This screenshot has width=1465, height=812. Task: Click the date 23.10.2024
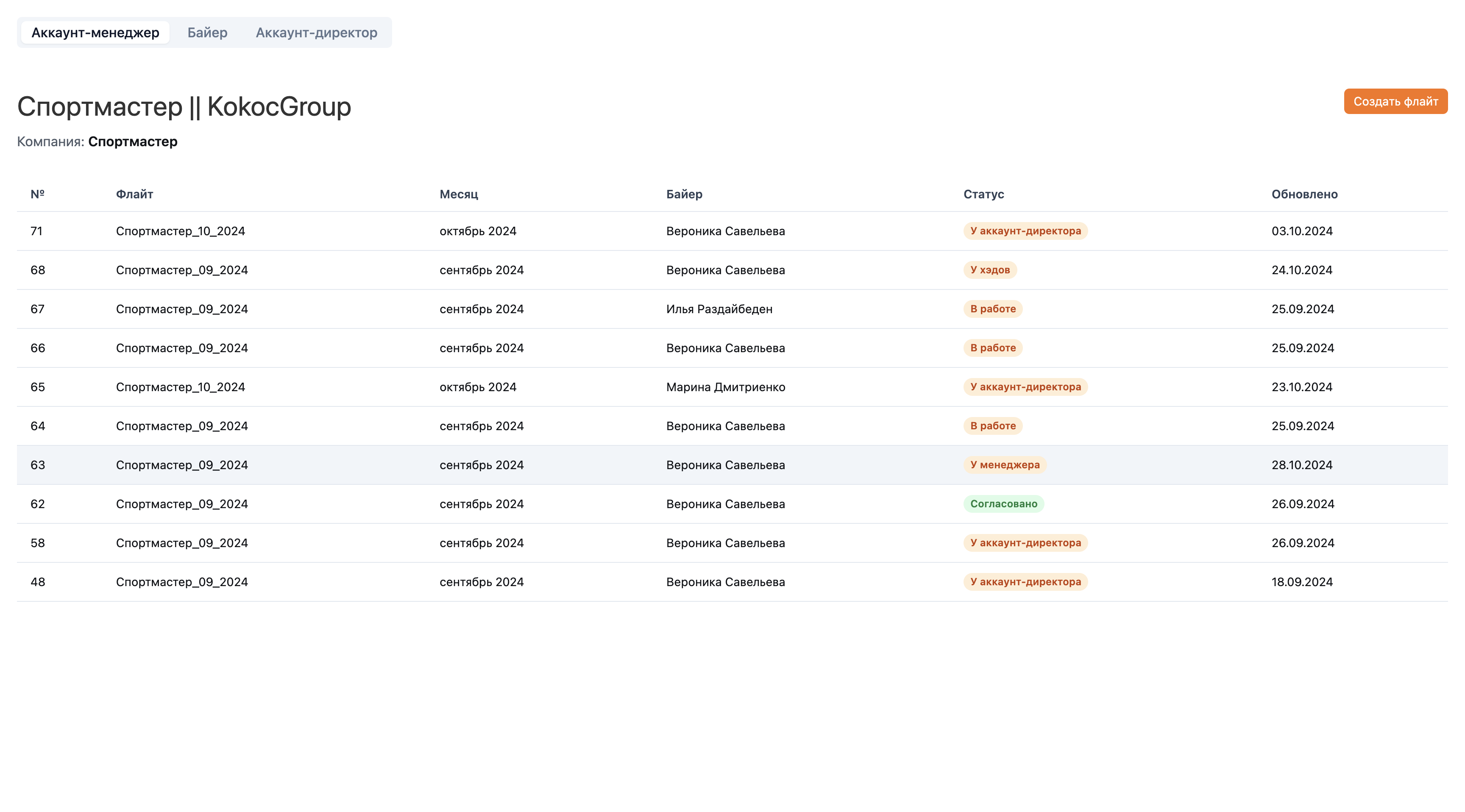[x=1302, y=387]
